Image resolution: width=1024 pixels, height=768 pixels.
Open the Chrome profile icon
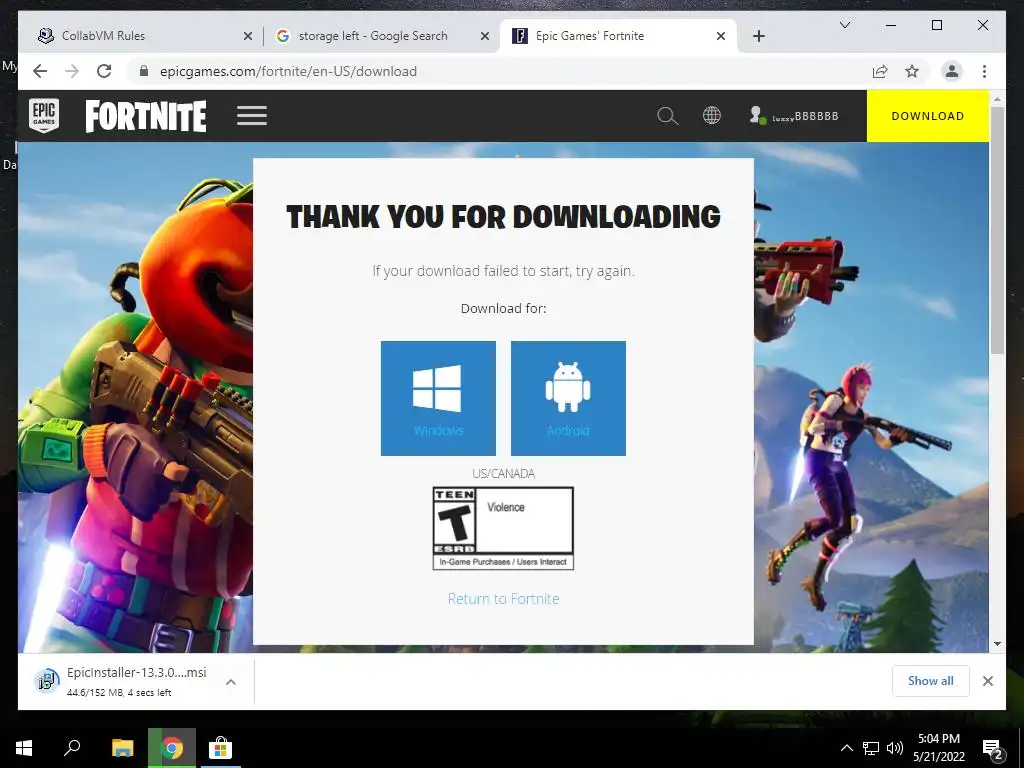tap(952, 71)
